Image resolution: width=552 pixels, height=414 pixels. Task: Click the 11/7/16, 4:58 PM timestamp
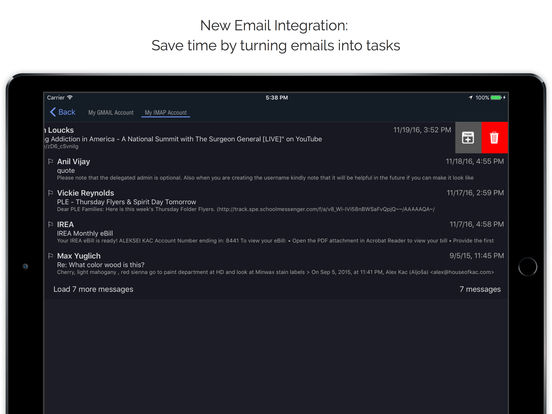(x=477, y=224)
